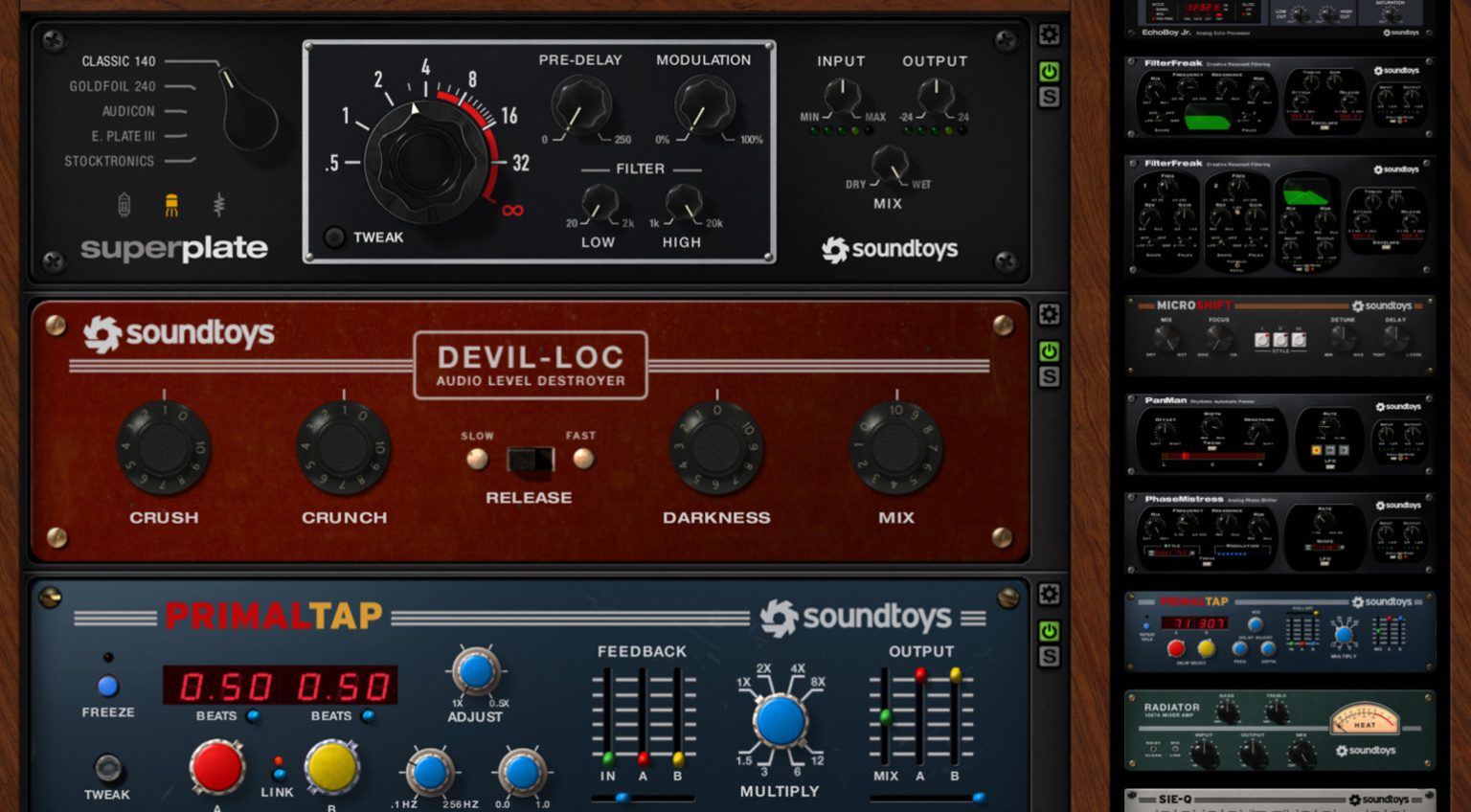Viewport: 1471px width, 812px height.
Task: Click the gear icon beside Devil-Loc
Action: click(1049, 315)
